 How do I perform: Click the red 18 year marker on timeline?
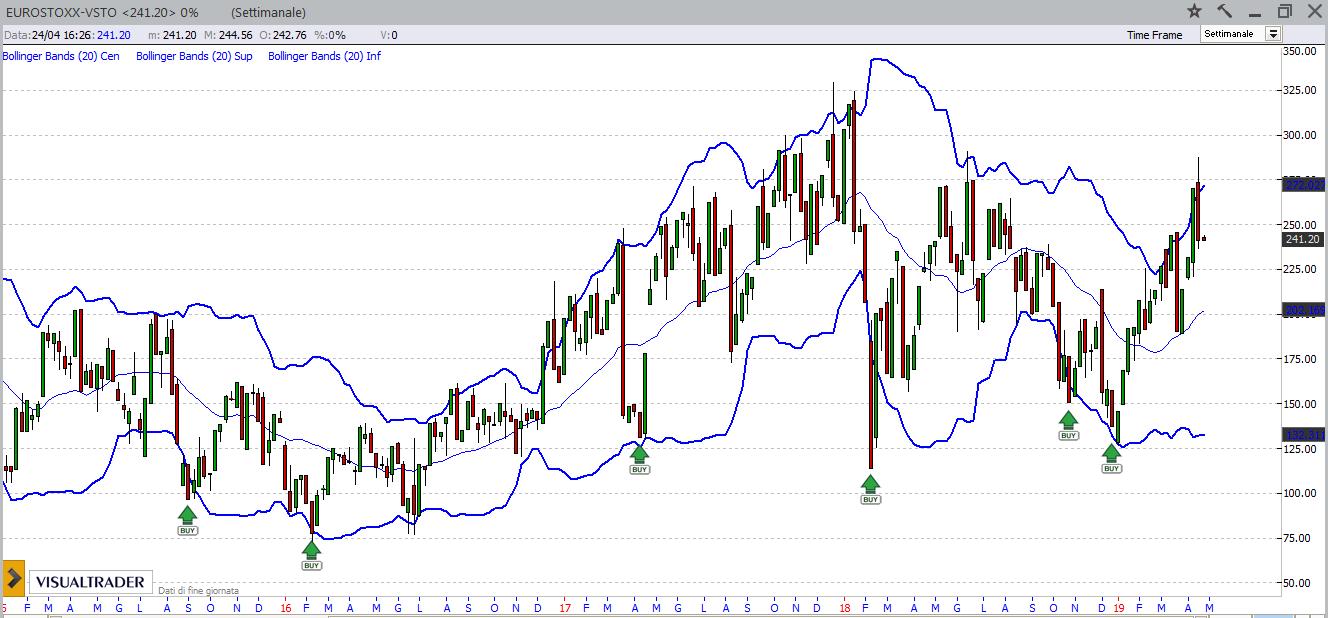click(x=846, y=607)
